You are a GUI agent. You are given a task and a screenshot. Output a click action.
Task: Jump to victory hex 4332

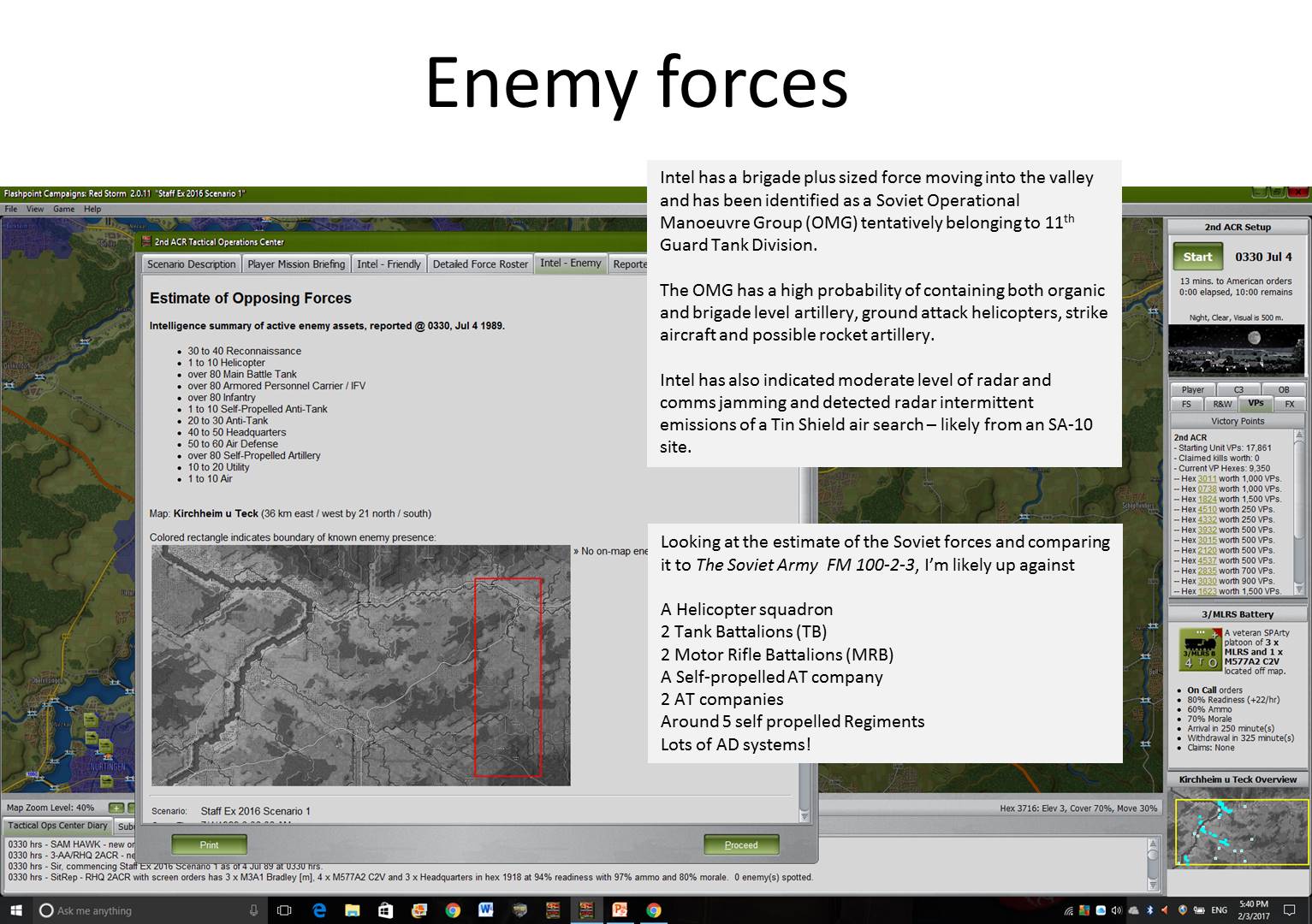coord(1207,520)
